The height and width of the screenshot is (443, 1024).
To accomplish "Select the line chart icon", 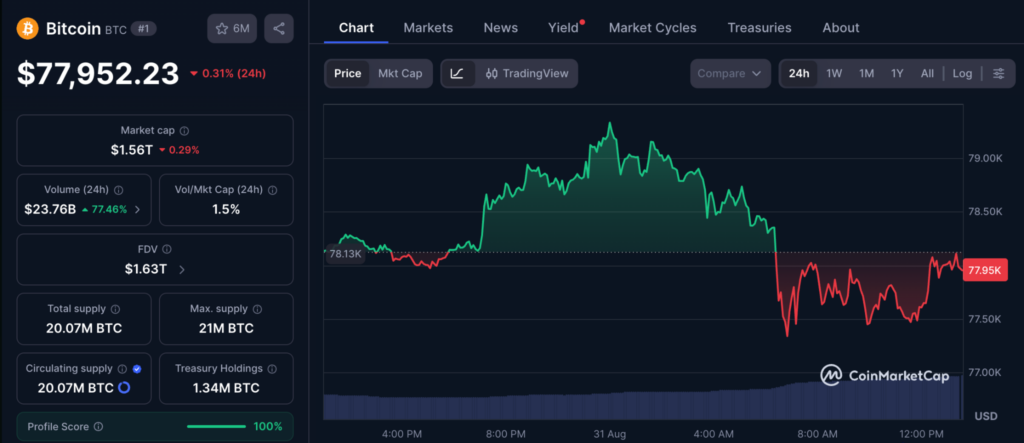I will coord(458,73).
